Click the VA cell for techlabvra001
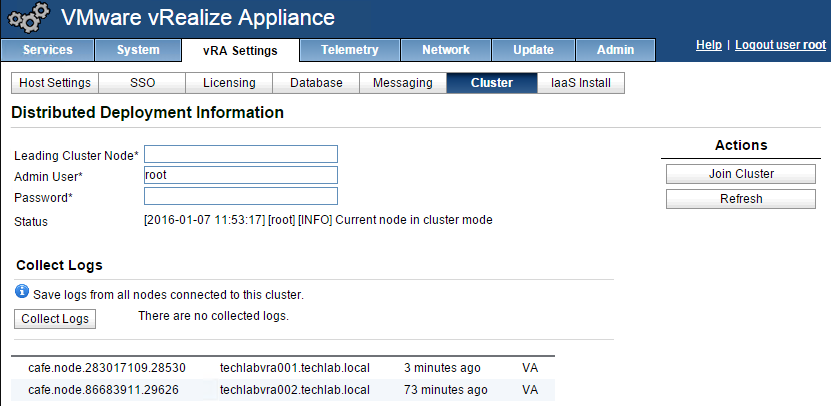The image size is (831, 406). click(x=530, y=368)
